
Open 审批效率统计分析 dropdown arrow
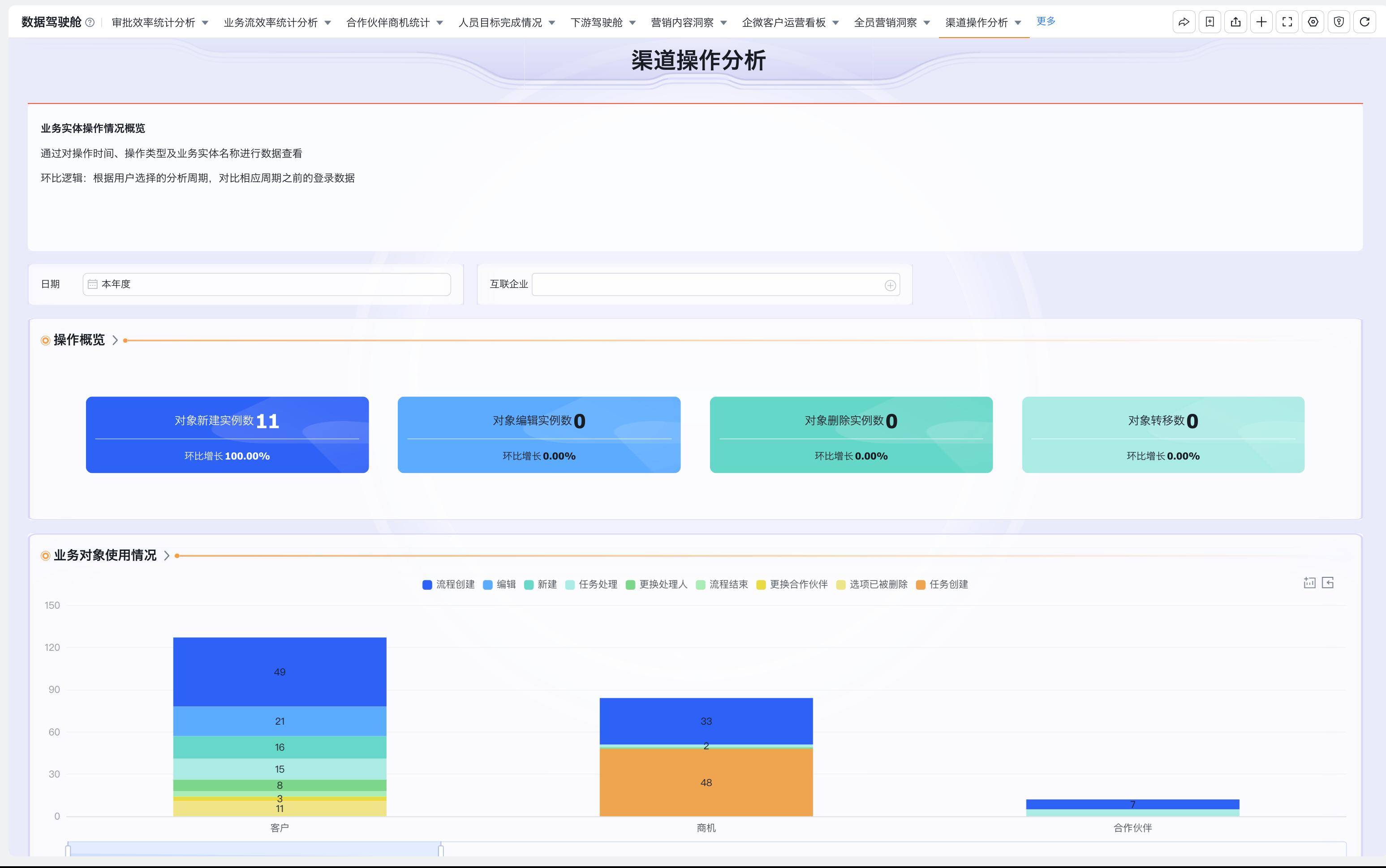[x=205, y=23]
